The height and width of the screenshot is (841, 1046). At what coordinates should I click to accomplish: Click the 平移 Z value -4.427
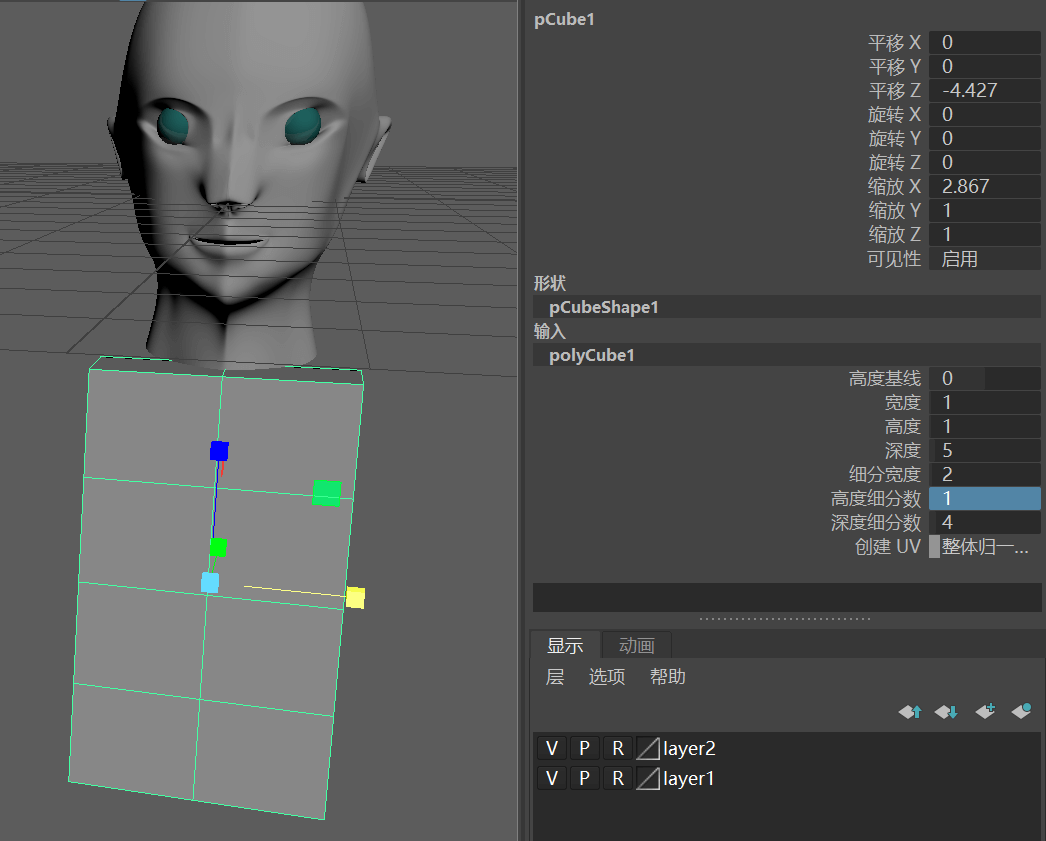click(985, 91)
